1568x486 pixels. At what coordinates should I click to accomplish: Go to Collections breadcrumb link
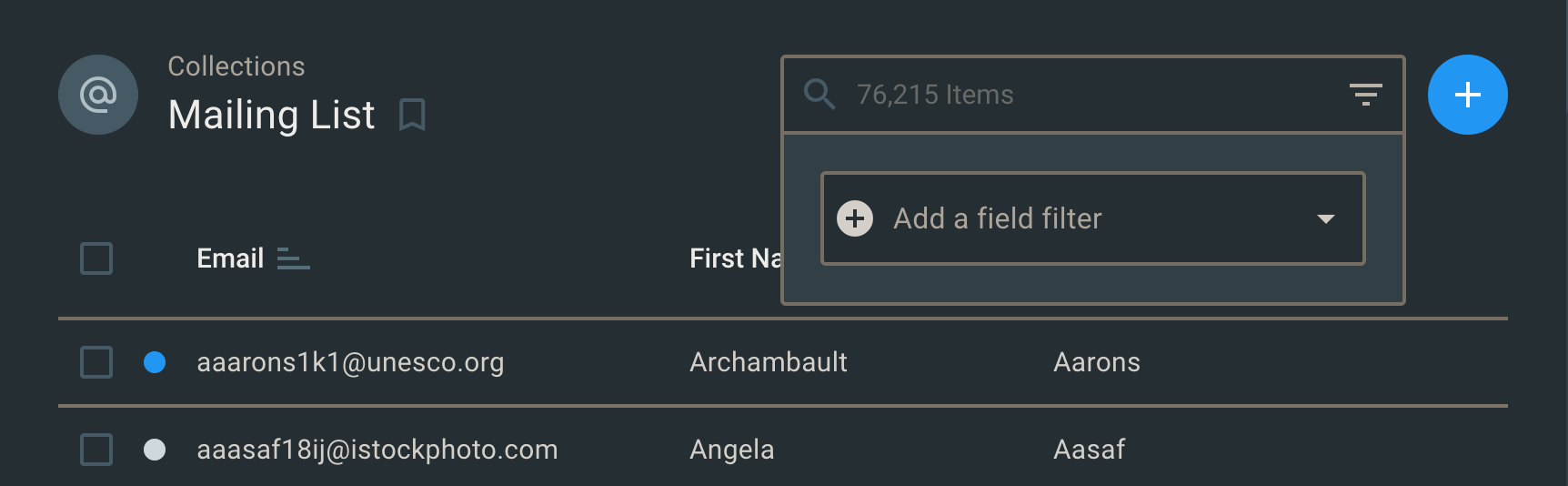[236, 66]
